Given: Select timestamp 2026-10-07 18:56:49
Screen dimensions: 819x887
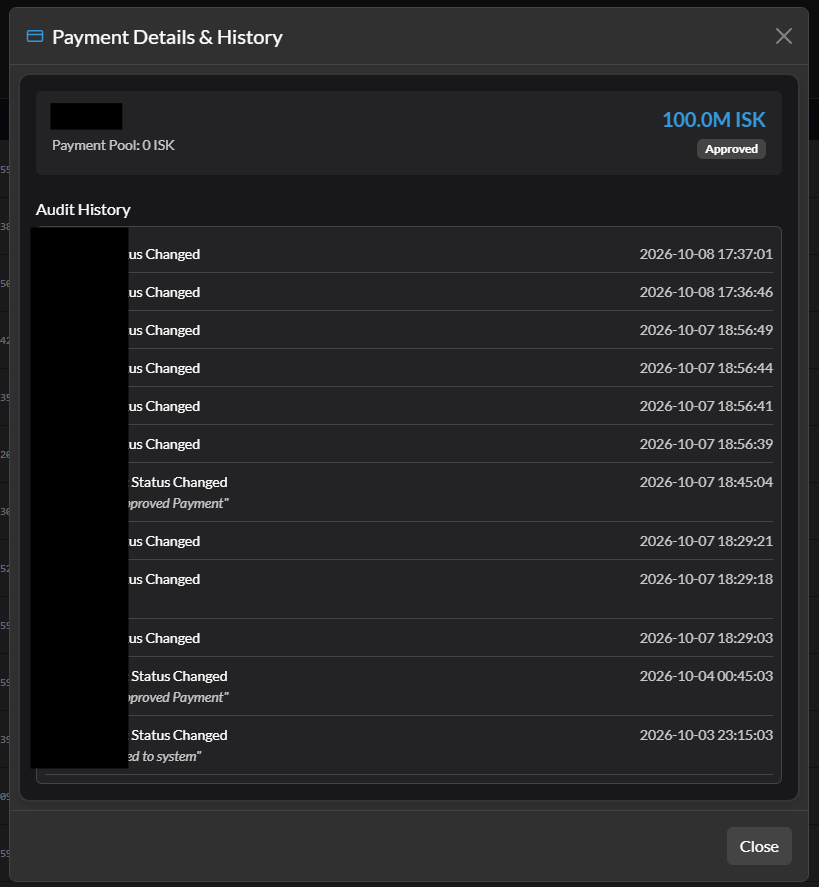Looking at the screenshot, I should (x=706, y=330).
